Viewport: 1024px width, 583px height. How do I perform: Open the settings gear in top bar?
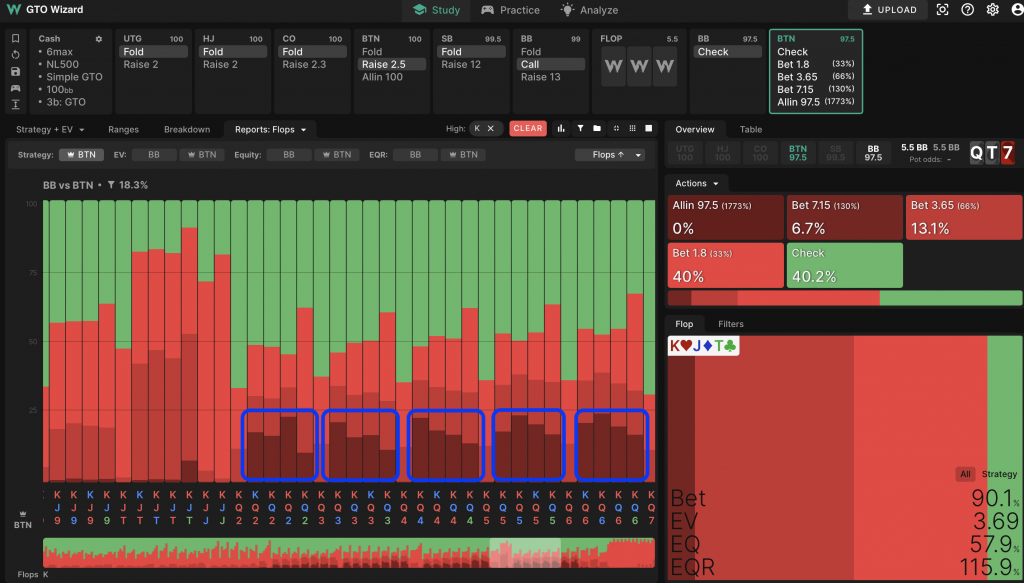pos(993,10)
